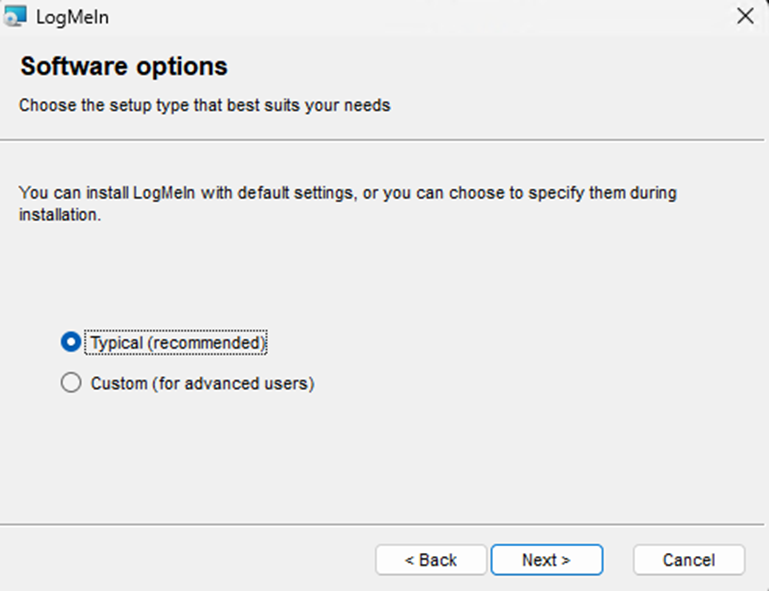Image resolution: width=769 pixels, height=591 pixels.
Task: Click the empty title bar area
Action: click(x=400, y=15)
